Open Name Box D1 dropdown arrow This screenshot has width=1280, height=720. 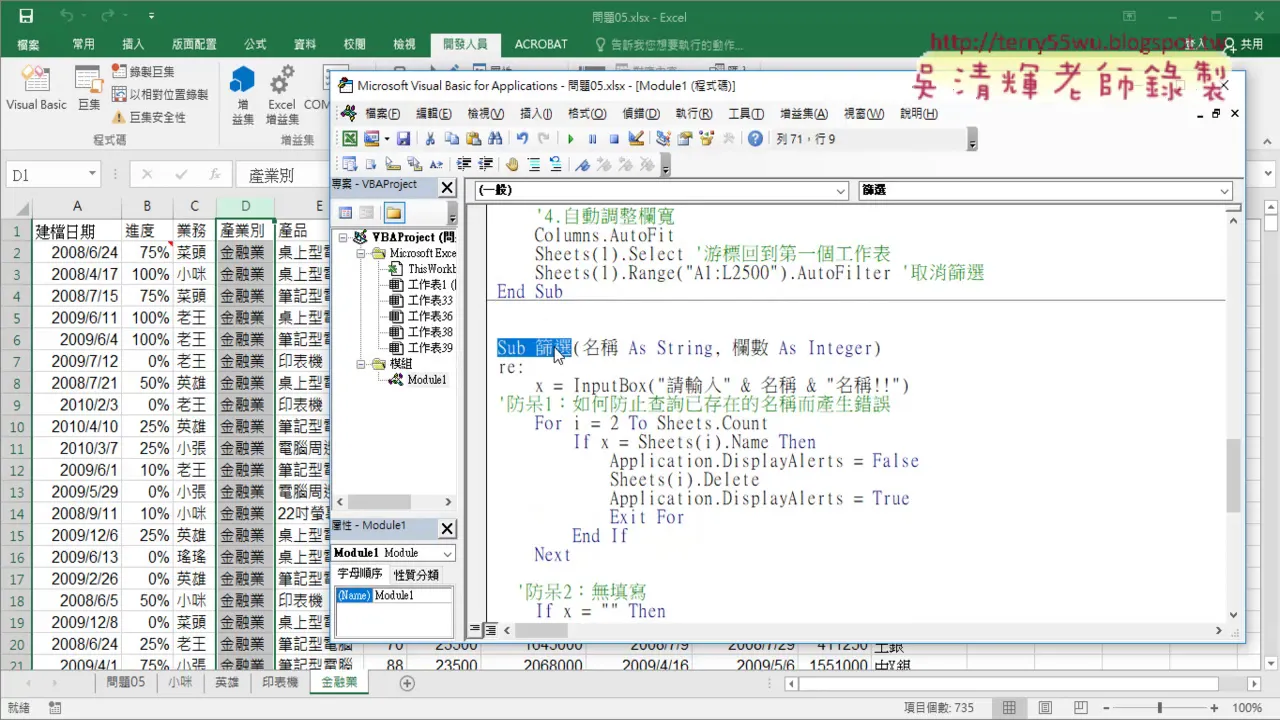(92, 175)
